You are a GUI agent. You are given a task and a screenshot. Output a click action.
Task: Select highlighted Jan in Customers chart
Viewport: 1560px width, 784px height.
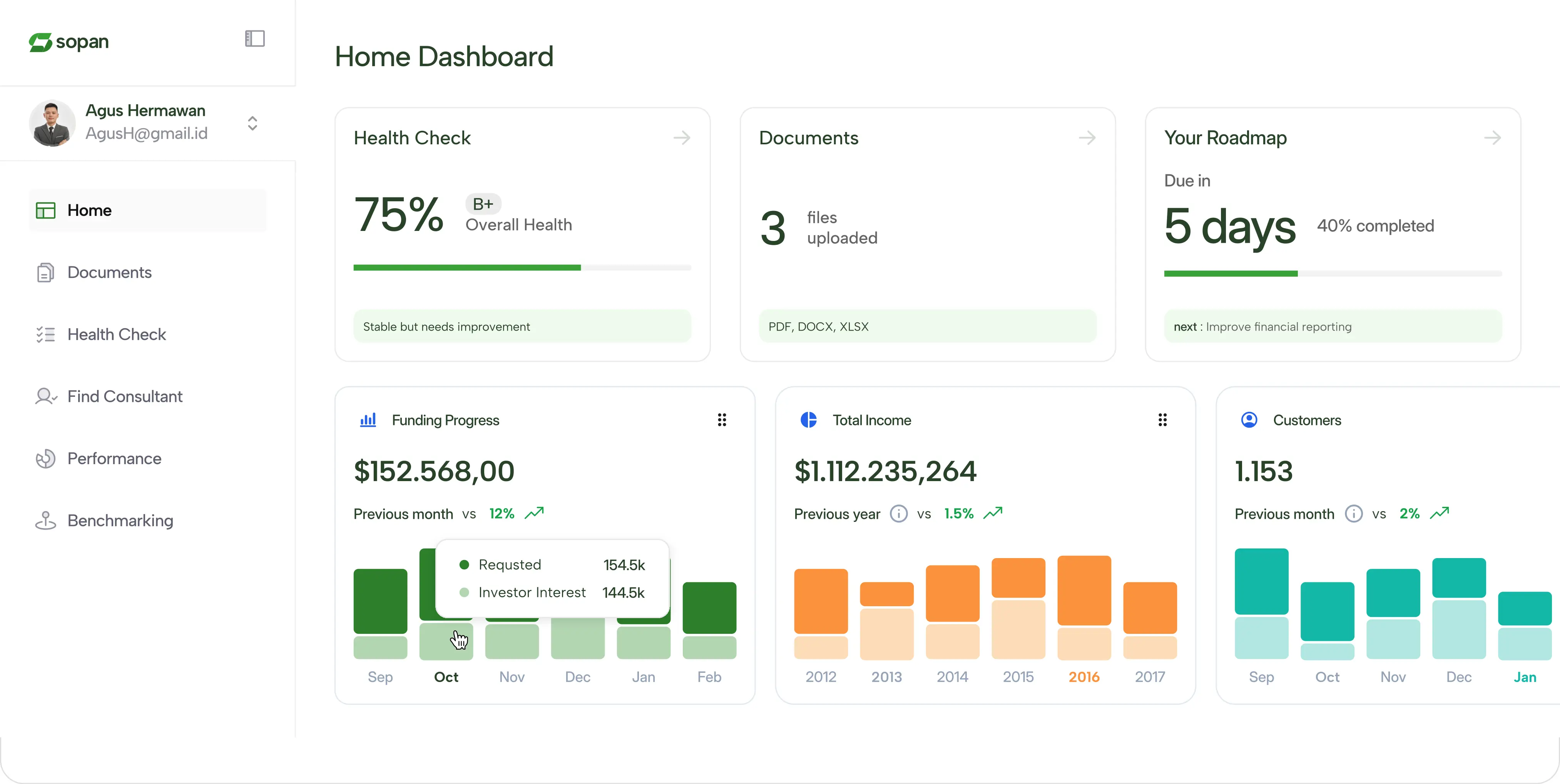click(x=1525, y=677)
